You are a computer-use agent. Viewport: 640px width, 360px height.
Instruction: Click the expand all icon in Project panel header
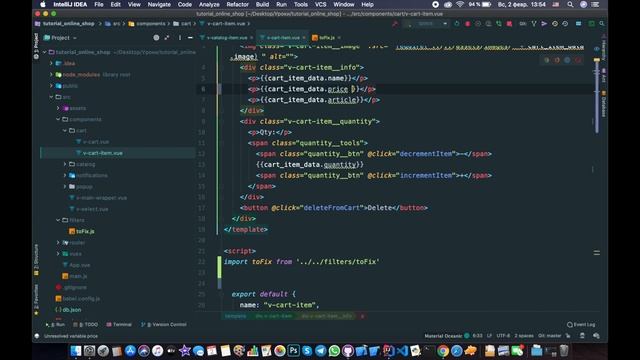point(167,38)
